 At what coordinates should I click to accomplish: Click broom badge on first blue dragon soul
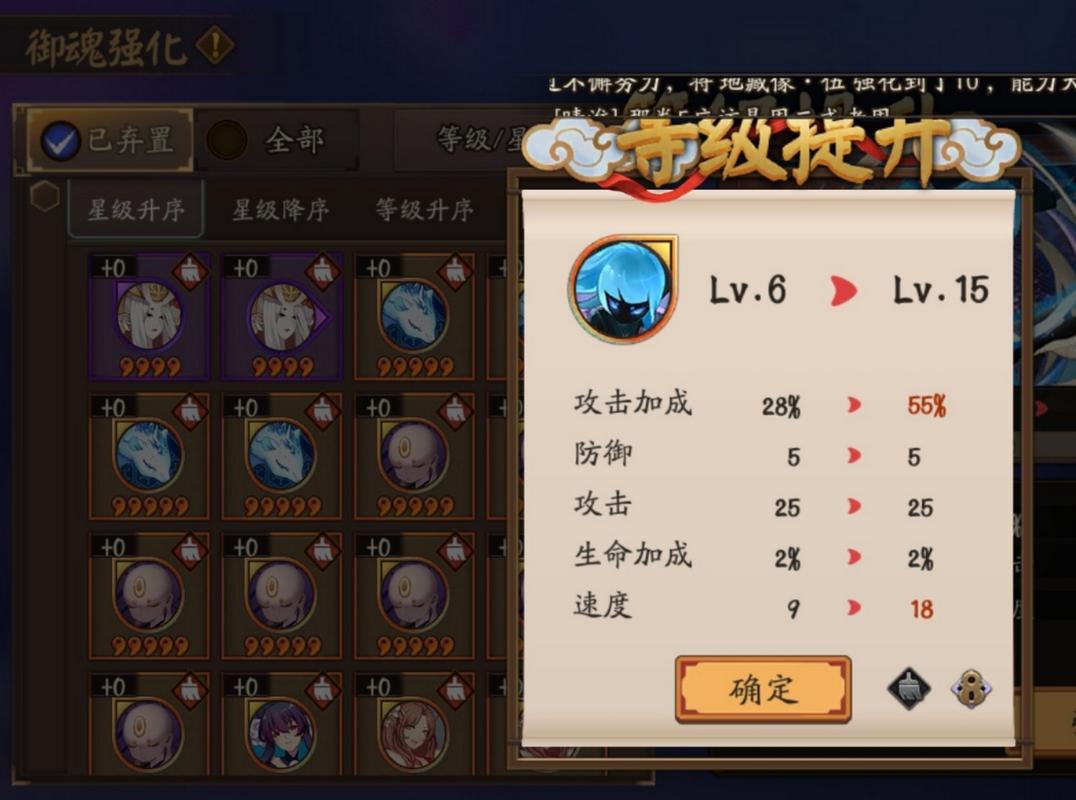click(455, 271)
